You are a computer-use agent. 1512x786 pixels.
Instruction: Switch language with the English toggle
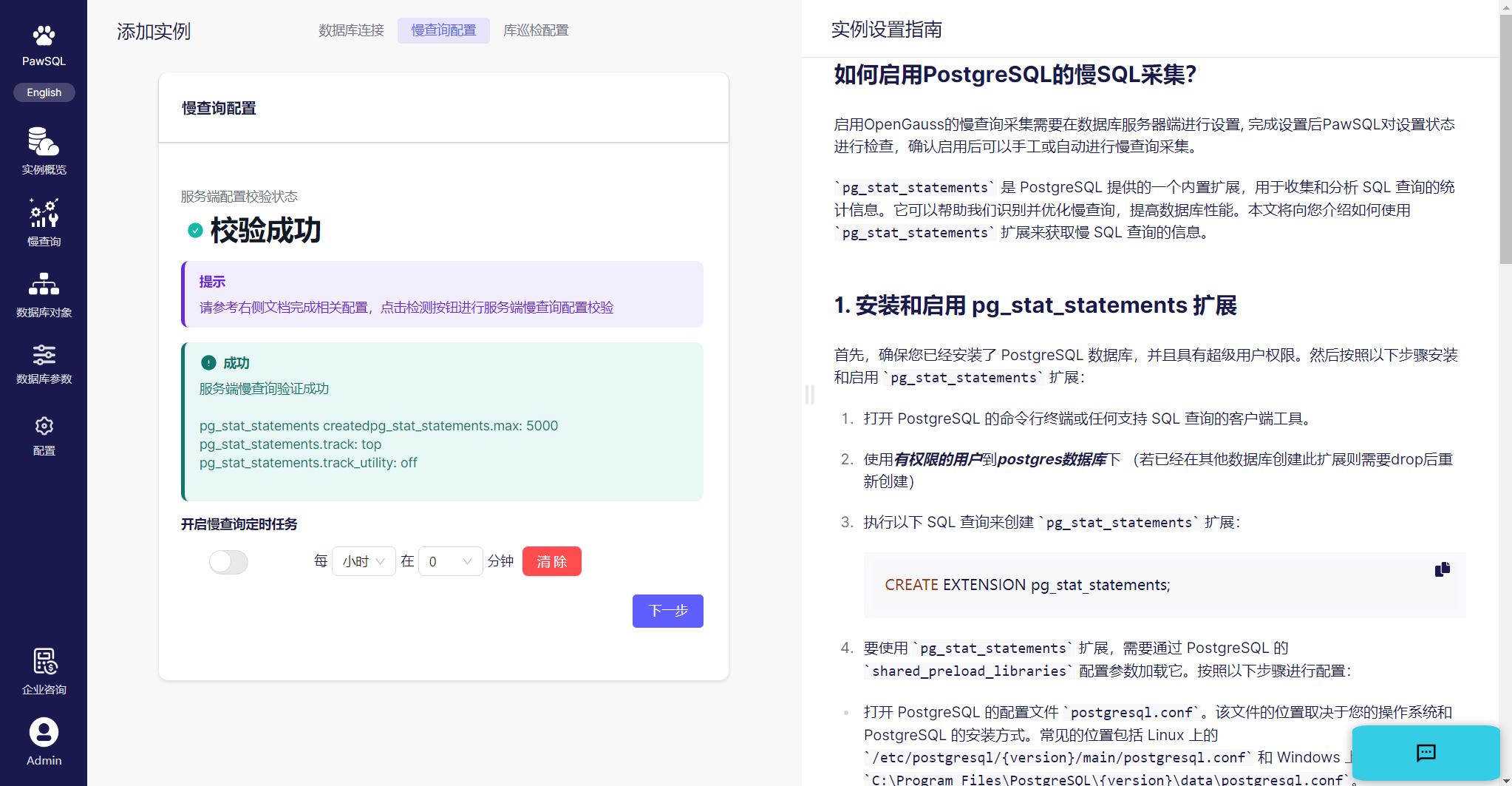(44, 92)
